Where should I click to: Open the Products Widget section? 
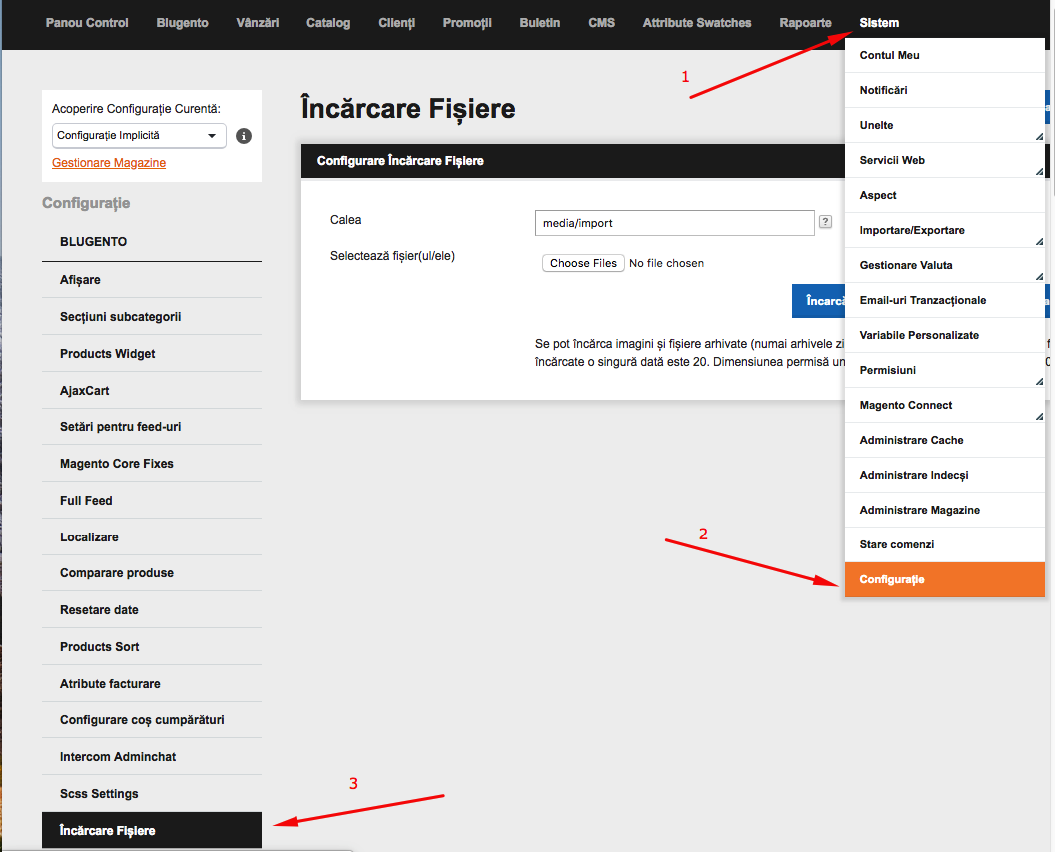(151, 354)
